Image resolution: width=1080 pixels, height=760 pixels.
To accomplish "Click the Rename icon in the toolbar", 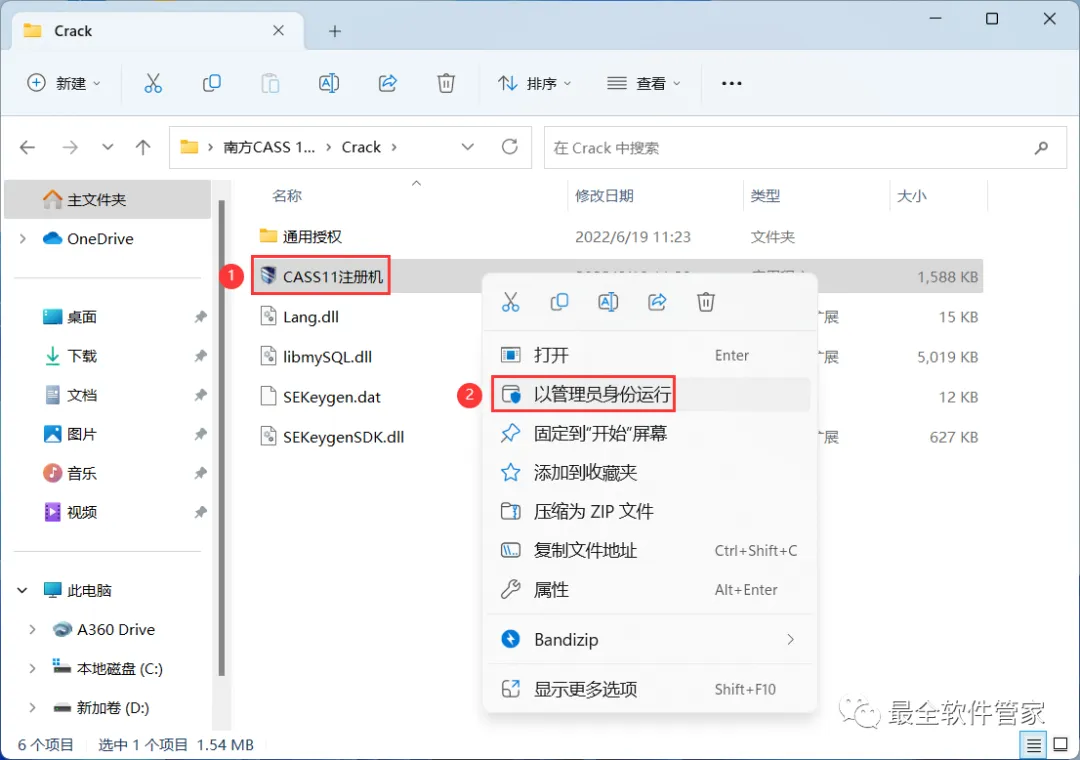I will click(x=329, y=83).
